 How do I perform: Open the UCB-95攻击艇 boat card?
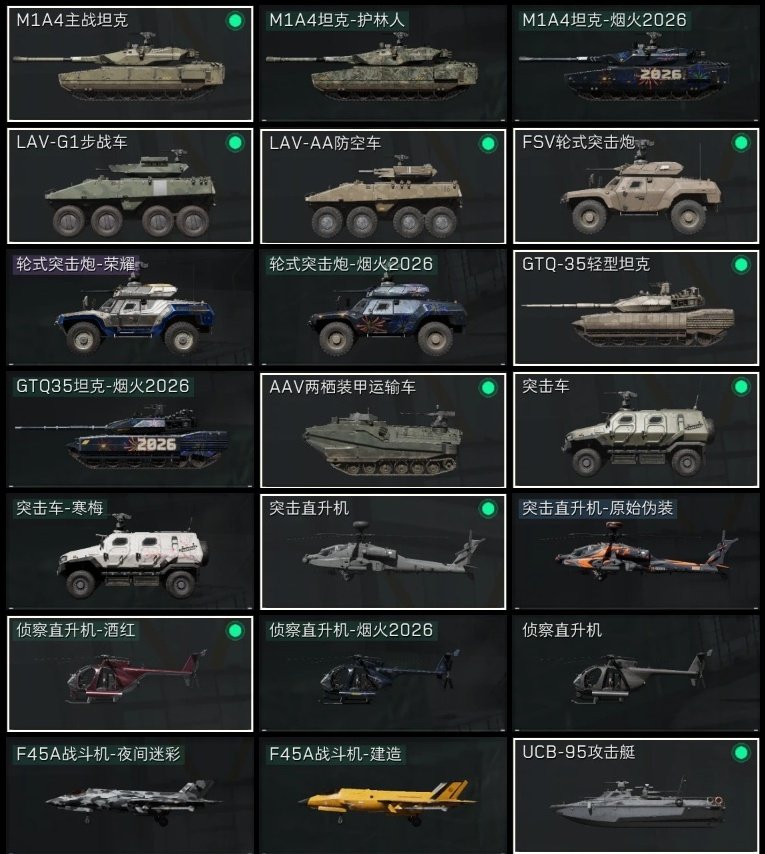(636, 796)
